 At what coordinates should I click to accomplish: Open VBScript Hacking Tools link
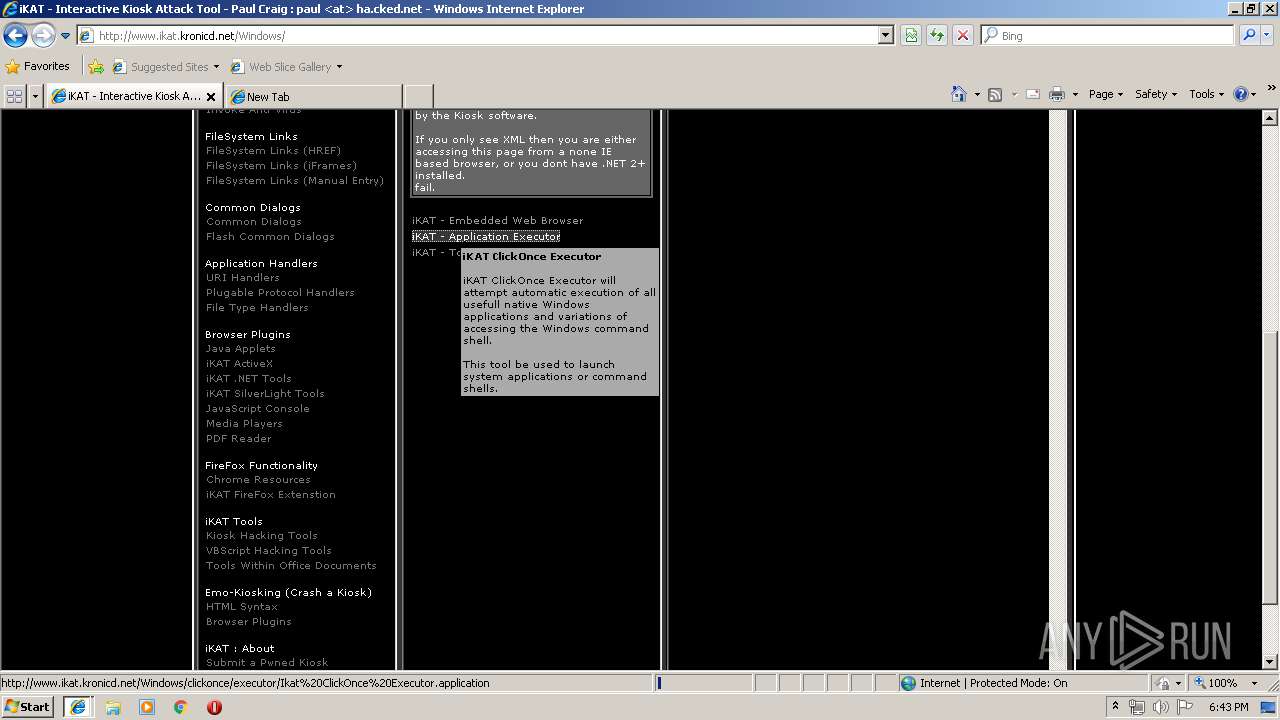[x=268, y=551]
